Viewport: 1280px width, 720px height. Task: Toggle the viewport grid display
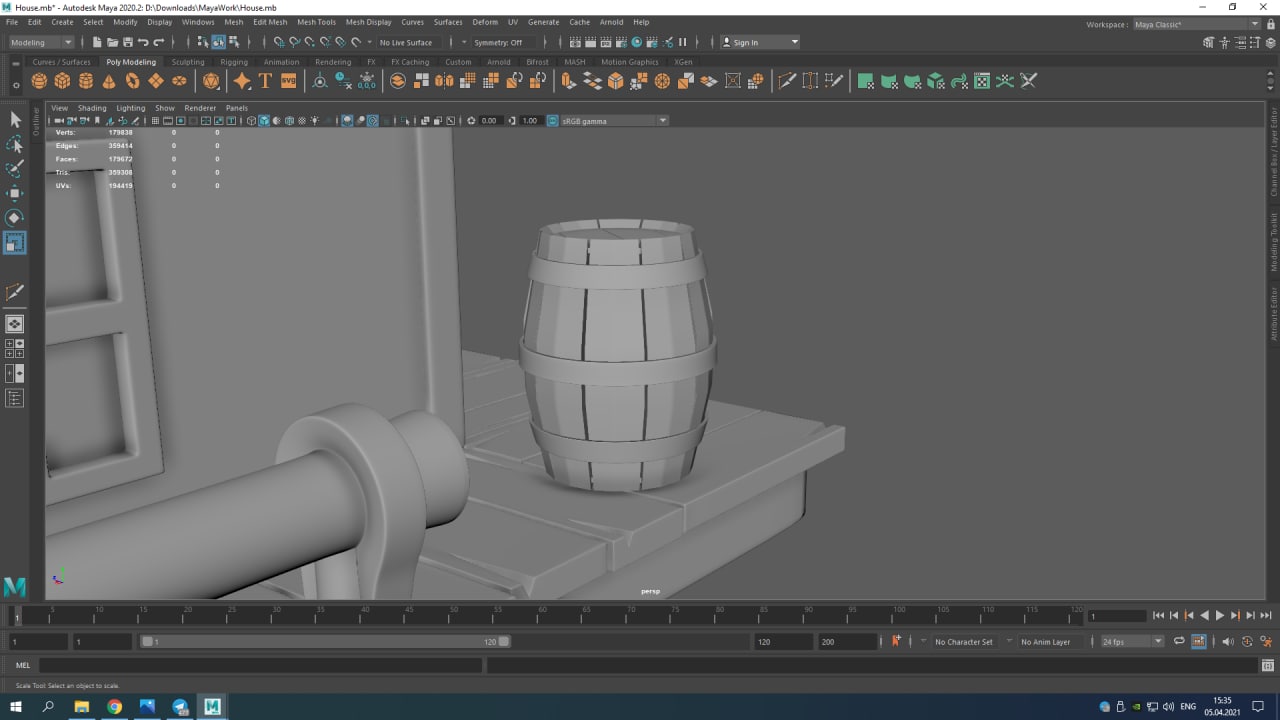point(155,121)
